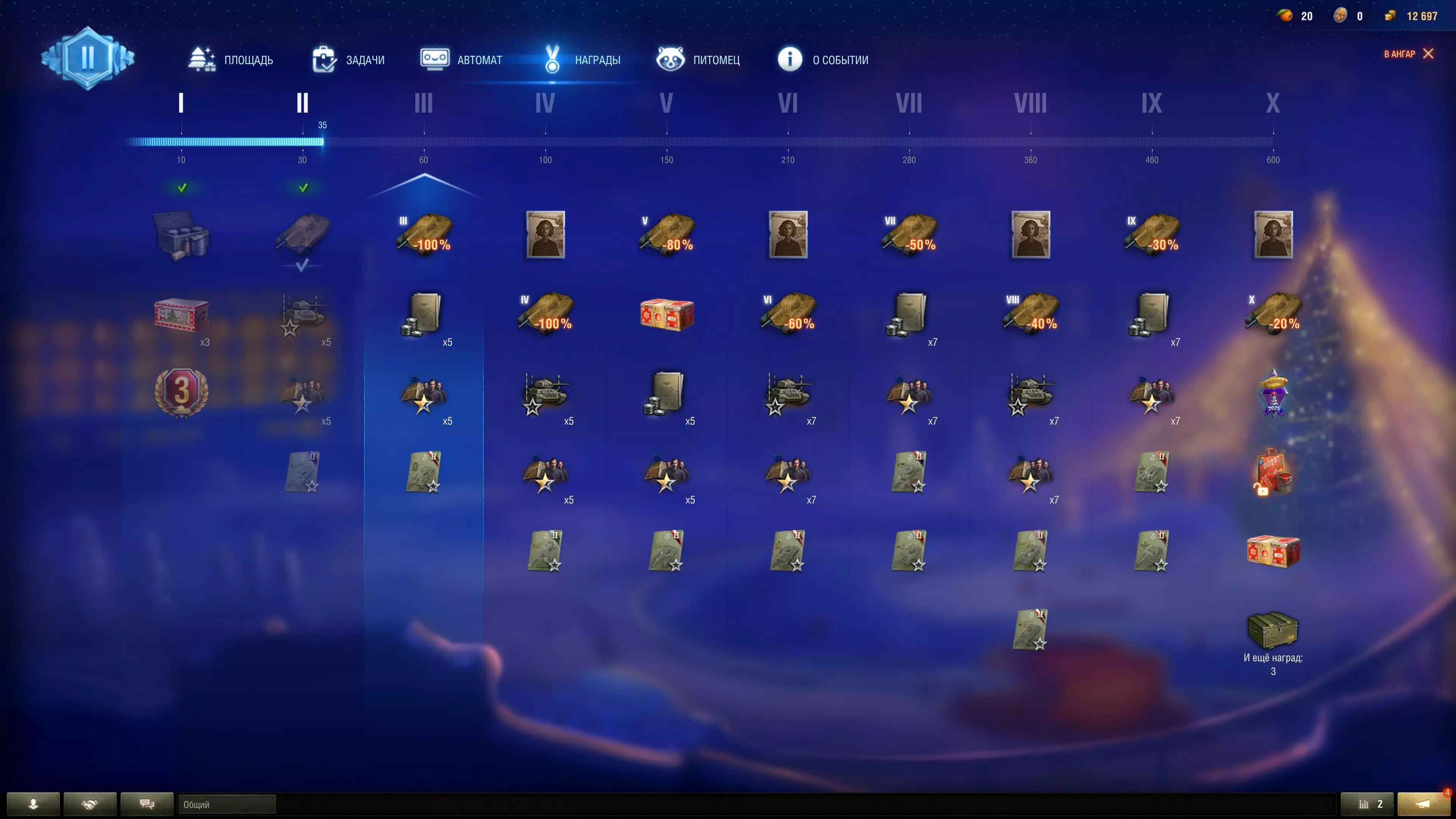Screen dimensions: 1456x819
Task: Click the progress bar at 35 points
Action: tap(322, 141)
